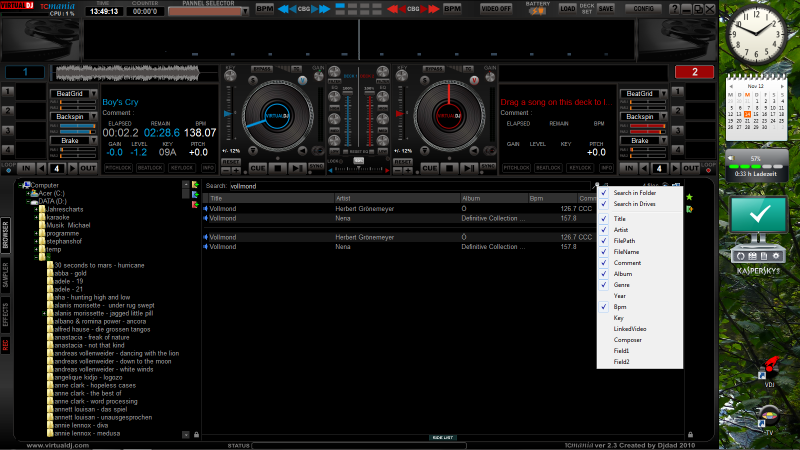Enable KEYLOCK on deck 1
The height and width of the screenshot is (450, 800).
[x=182, y=168]
